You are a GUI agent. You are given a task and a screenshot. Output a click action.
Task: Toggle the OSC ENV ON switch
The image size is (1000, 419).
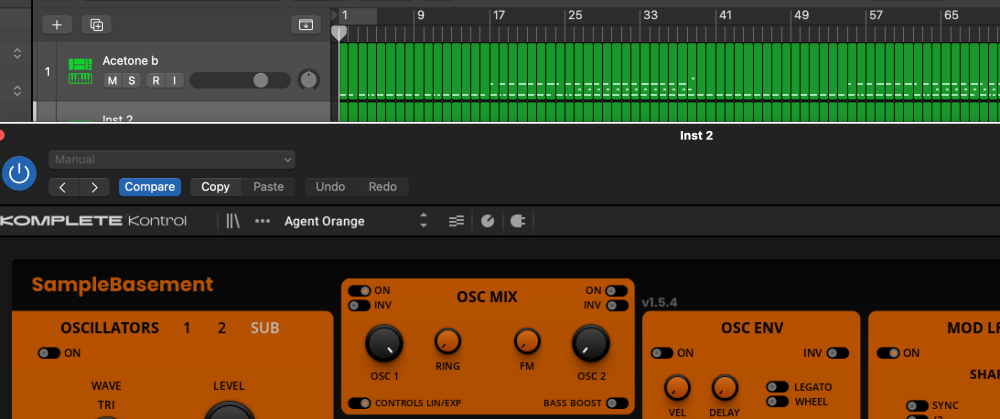click(x=662, y=353)
